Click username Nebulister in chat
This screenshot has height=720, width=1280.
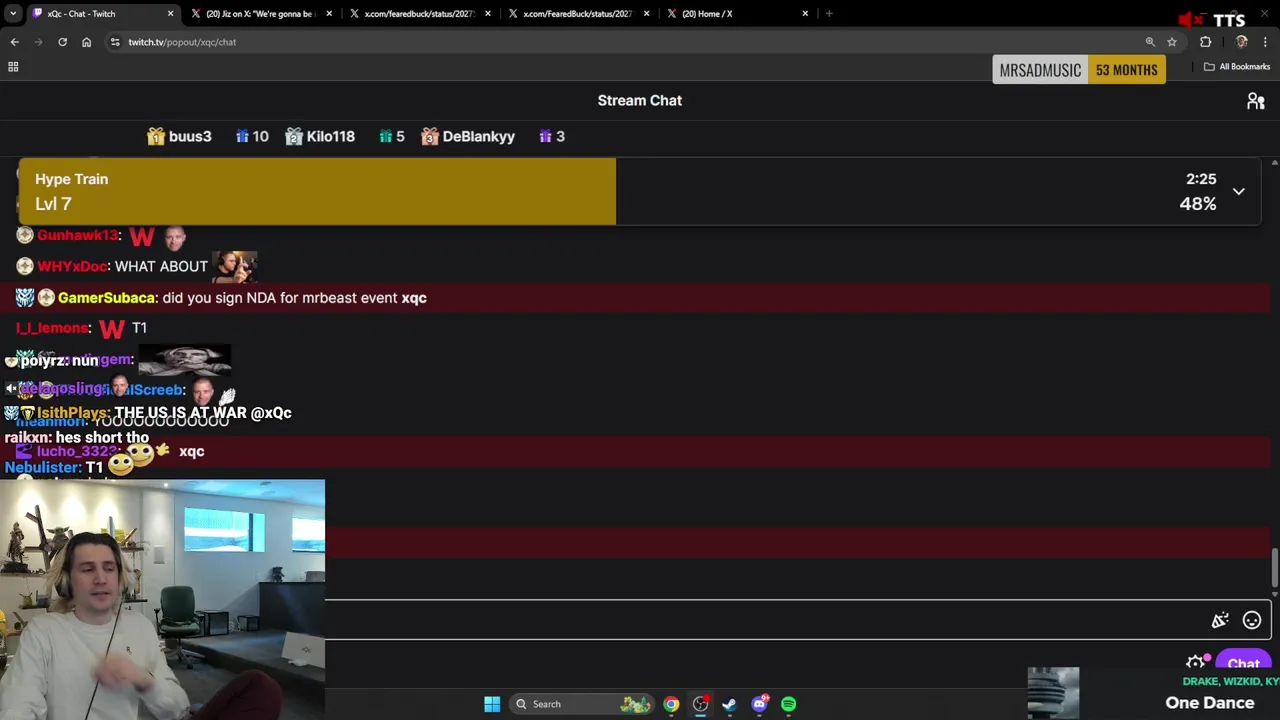coord(43,468)
